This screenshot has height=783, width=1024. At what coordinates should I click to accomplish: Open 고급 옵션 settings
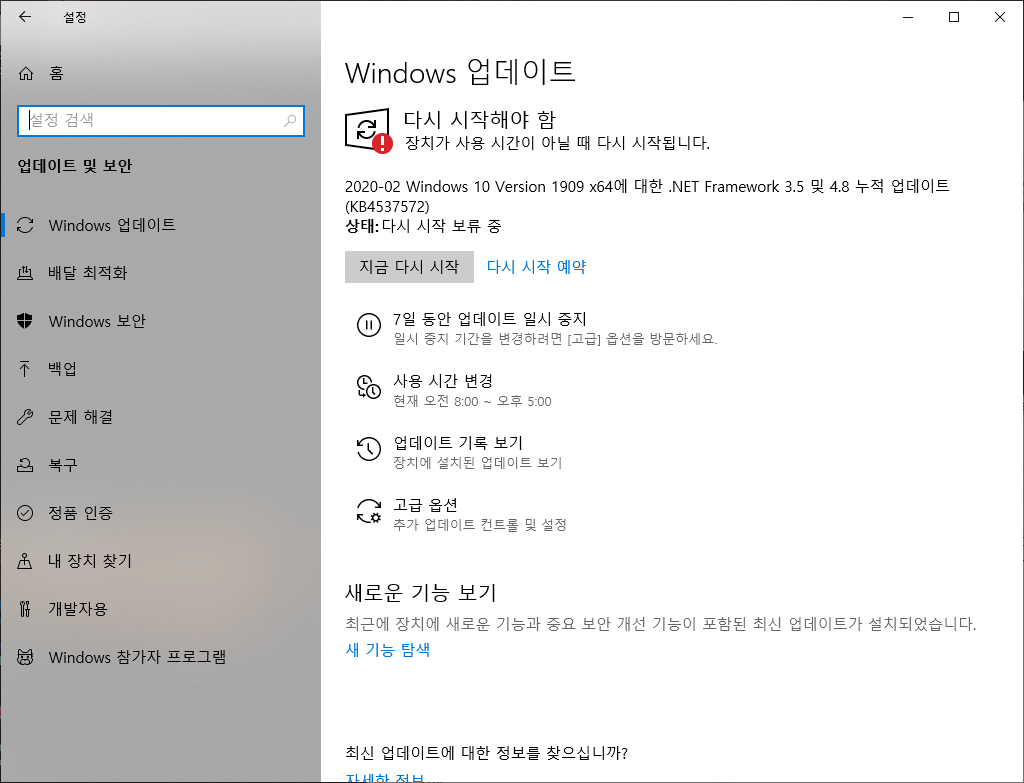click(x=425, y=505)
